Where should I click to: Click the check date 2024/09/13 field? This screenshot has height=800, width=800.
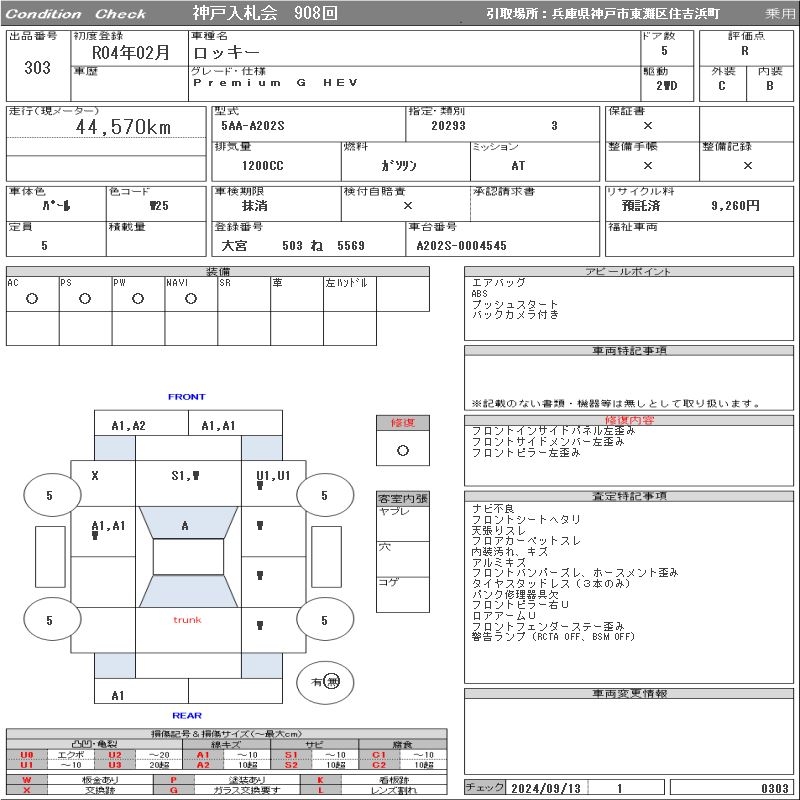tap(546, 788)
